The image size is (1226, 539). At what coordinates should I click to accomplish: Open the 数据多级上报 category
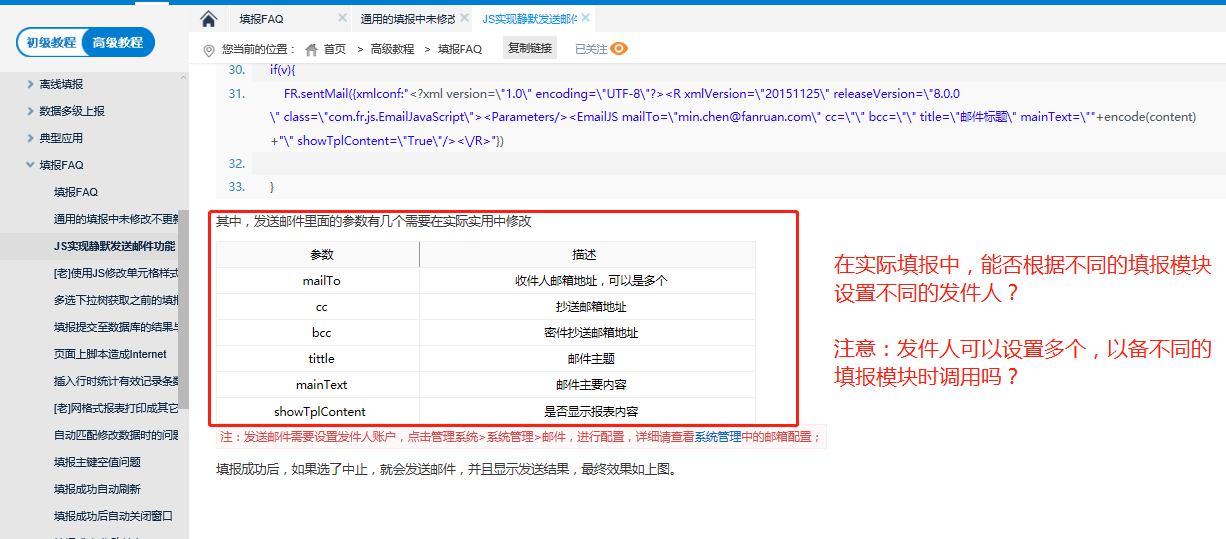[x=72, y=111]
